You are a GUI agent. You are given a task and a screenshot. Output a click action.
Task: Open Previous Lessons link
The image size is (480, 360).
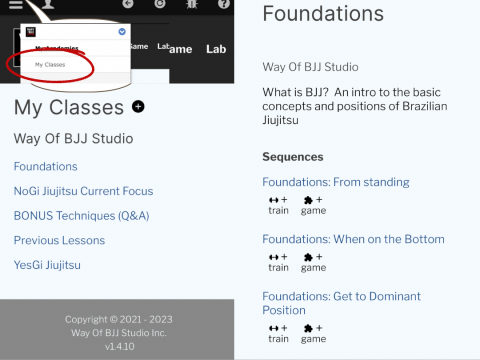pos(59,240)
